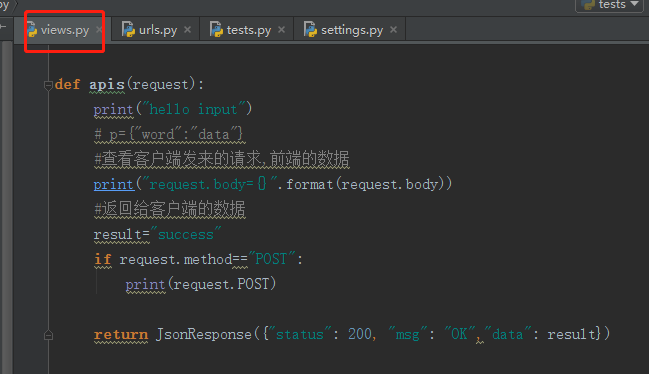Switch to the urls.py editor tab
The width and height of the screenshot is (649, 374).
[156, 30]
